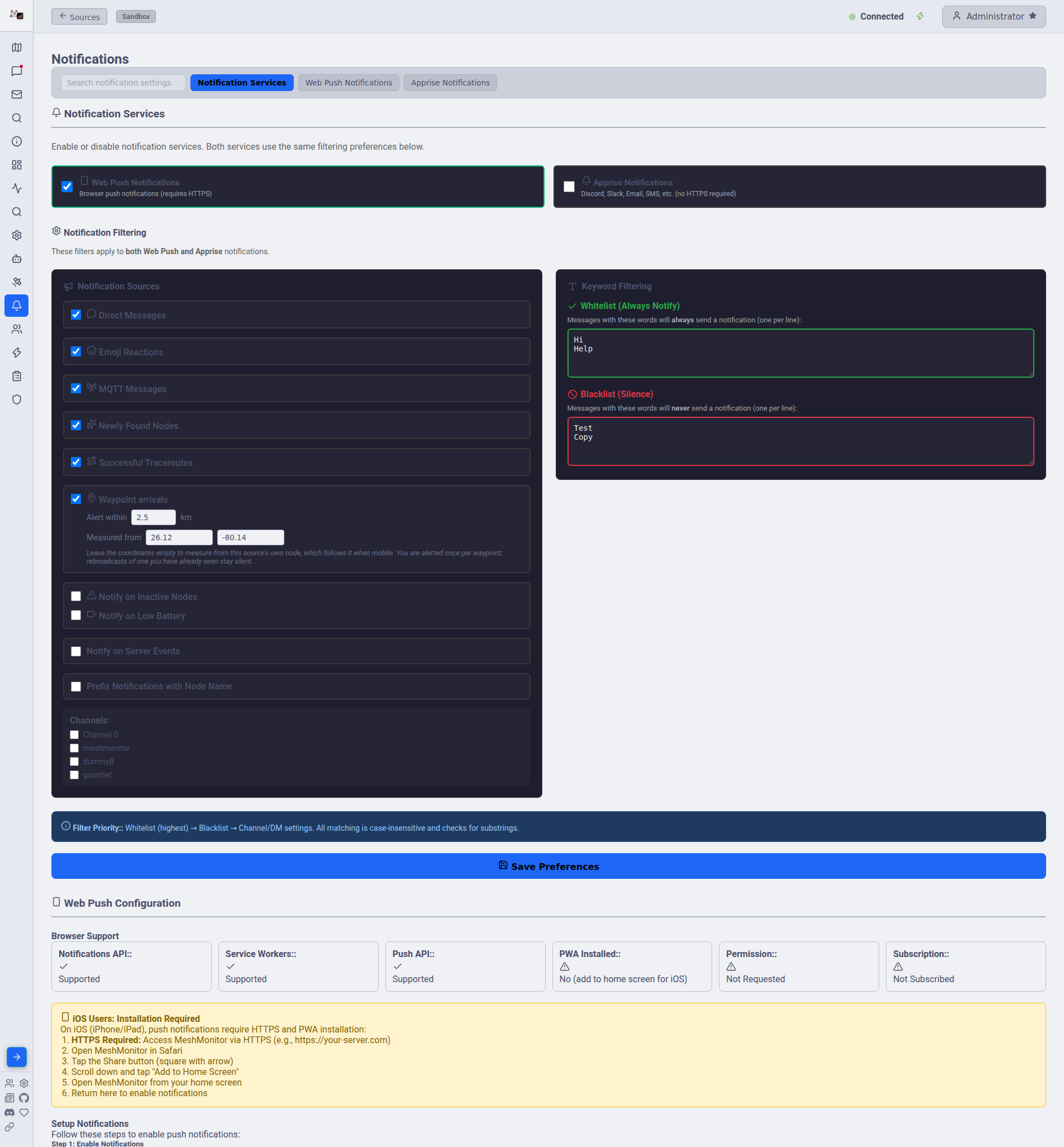This screenshot has height=1147, width=1064.
Task: Enable Prefix Notifications with Node Name
Action: [x=76, y=687]
